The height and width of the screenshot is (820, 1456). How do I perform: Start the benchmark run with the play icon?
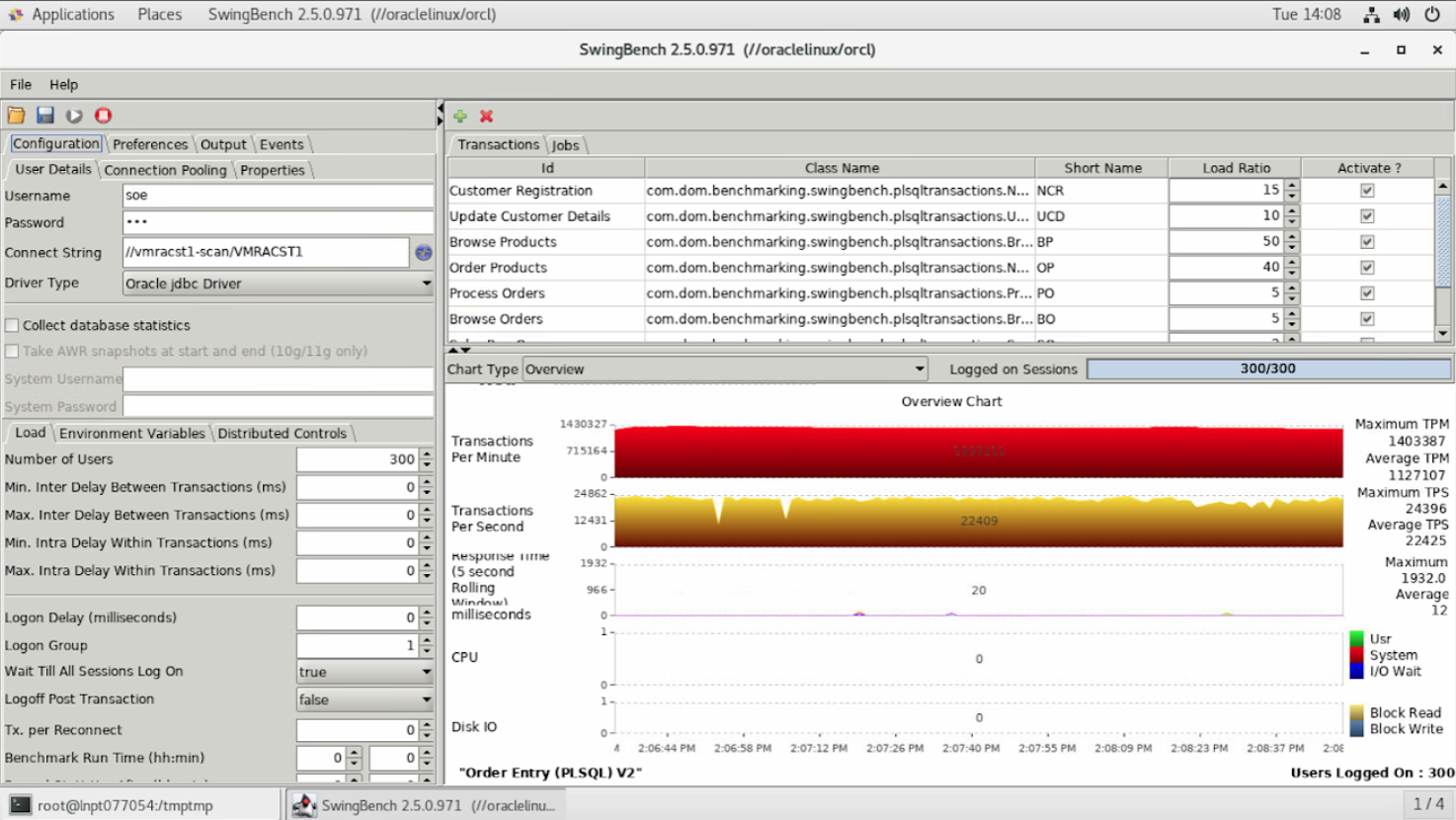click(x=74, y=116)
